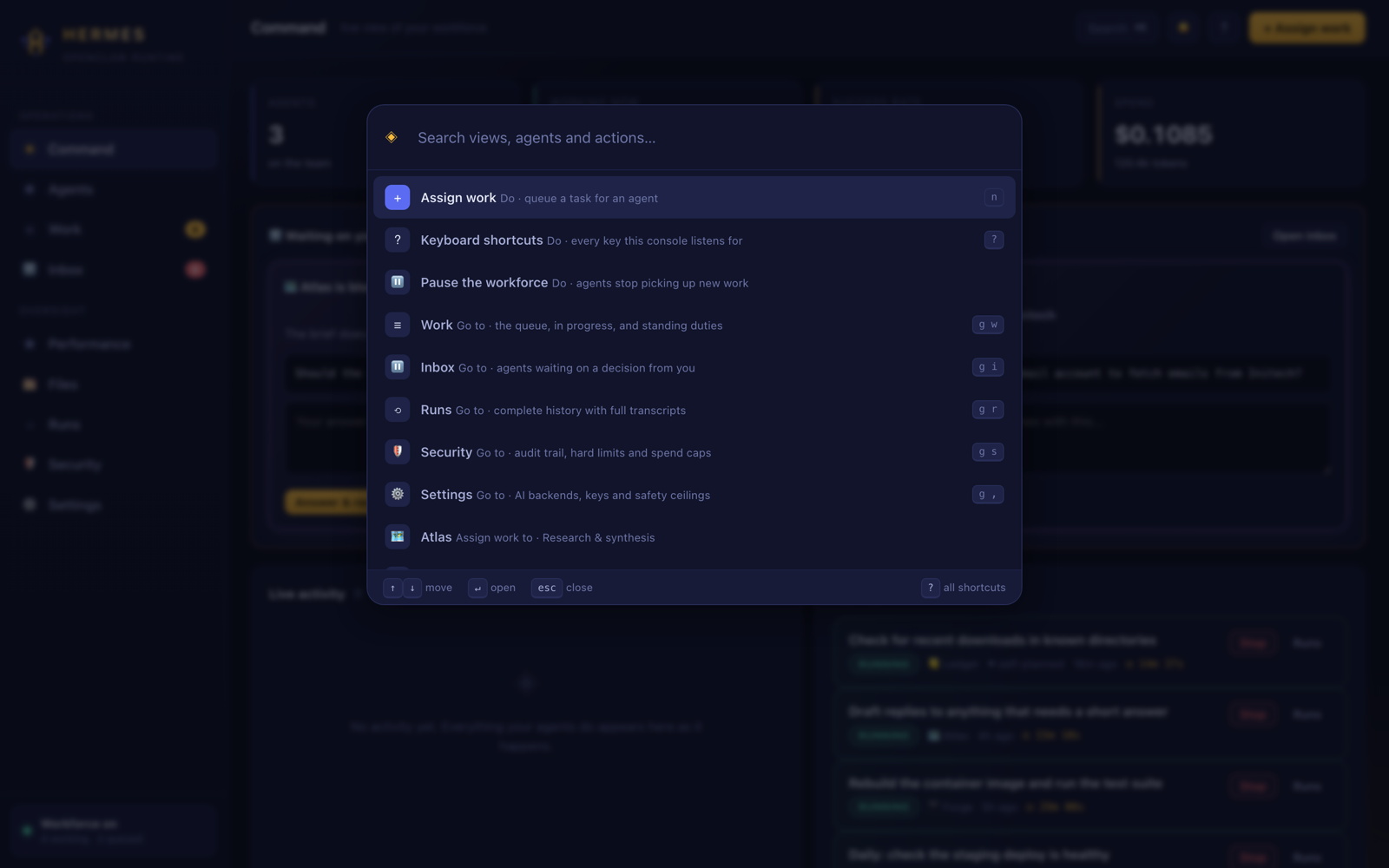1389x868 pixels.
Task: Open Command in the background sidebar
Action: [113, 149]
